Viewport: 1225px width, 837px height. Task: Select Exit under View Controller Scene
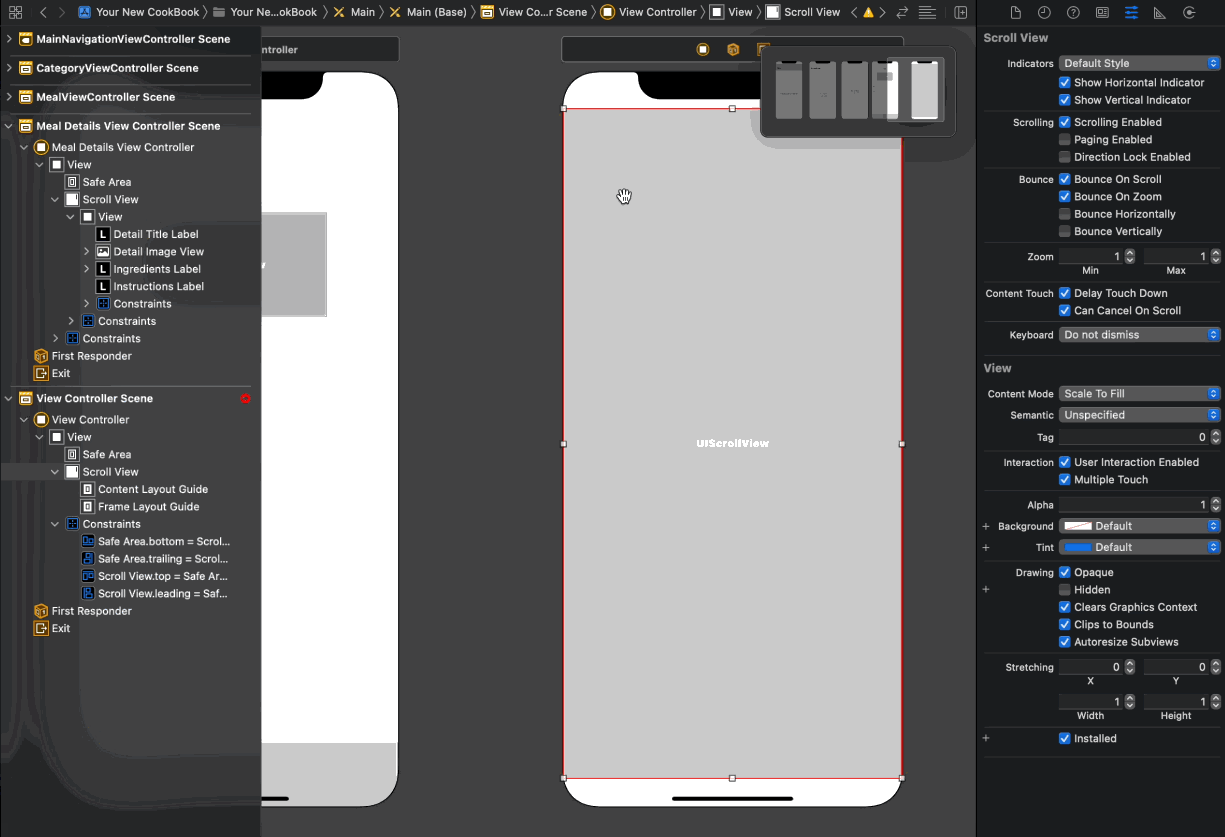tap(61, 629)
